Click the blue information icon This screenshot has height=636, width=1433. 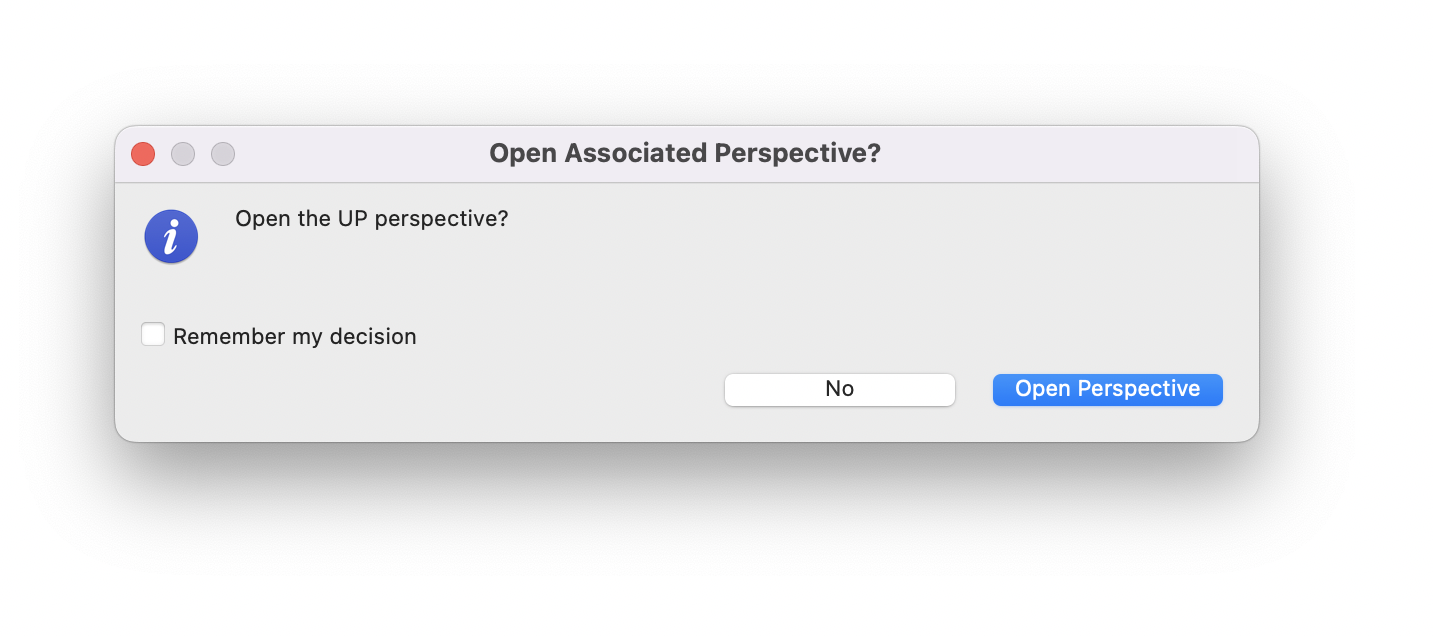(171, 237)
